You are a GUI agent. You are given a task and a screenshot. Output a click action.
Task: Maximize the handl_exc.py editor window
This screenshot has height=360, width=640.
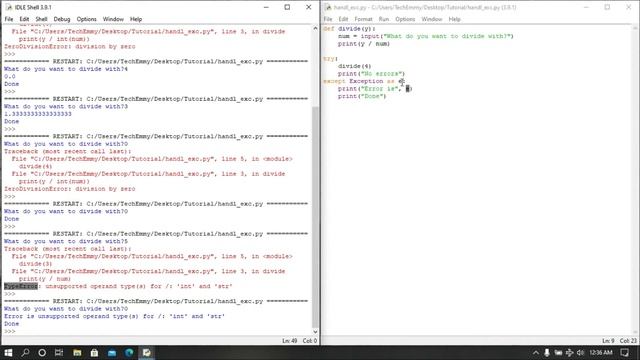607,7
